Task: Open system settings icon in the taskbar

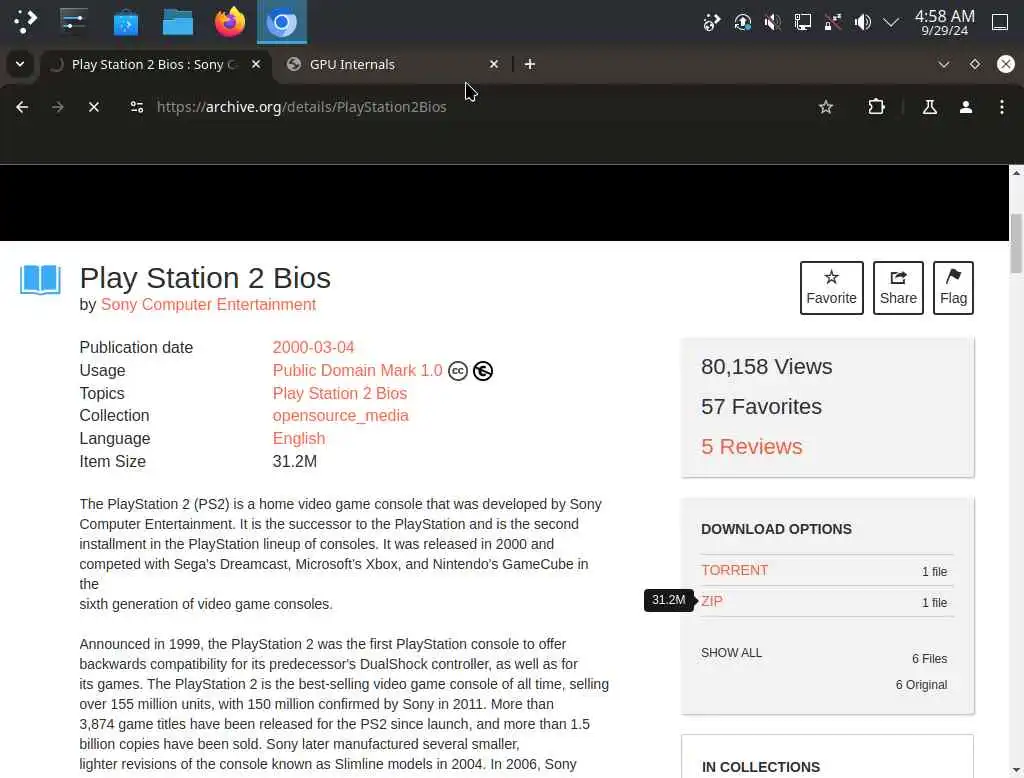Action: [73, 22]
